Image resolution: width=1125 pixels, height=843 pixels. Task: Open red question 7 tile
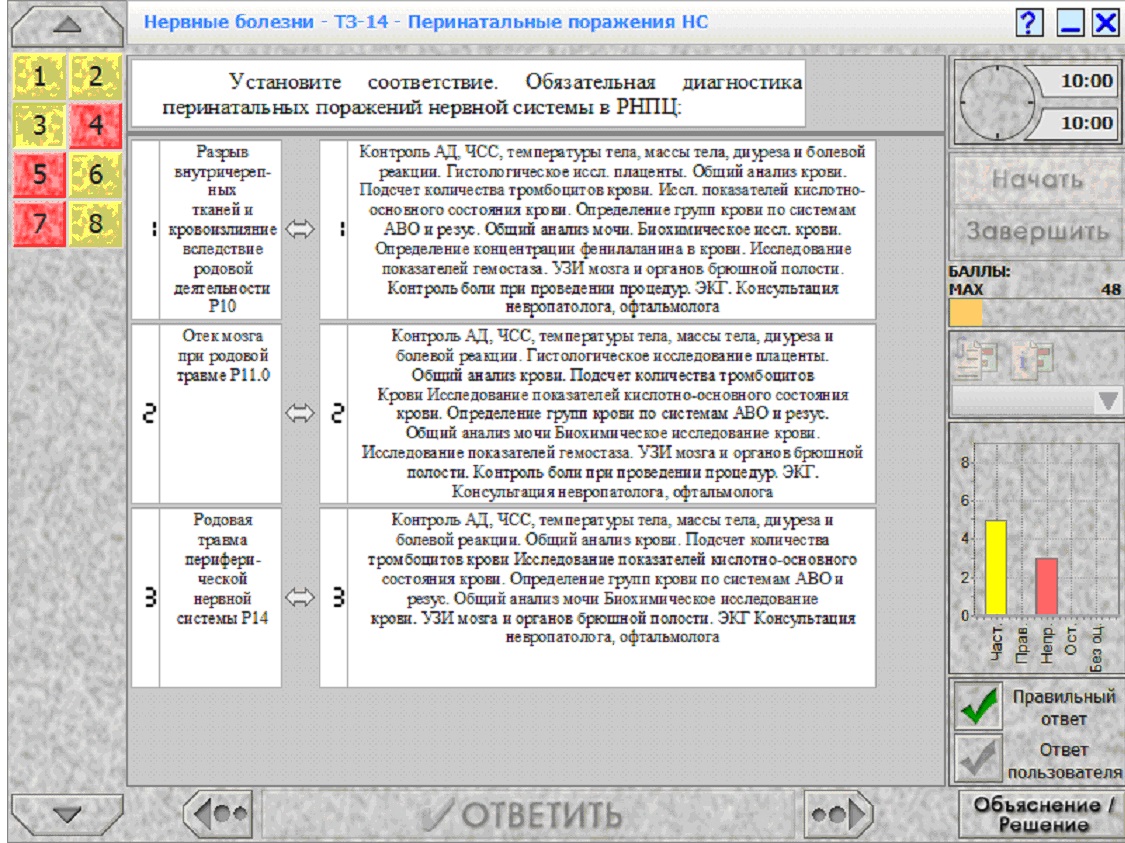tap(39, 223)
